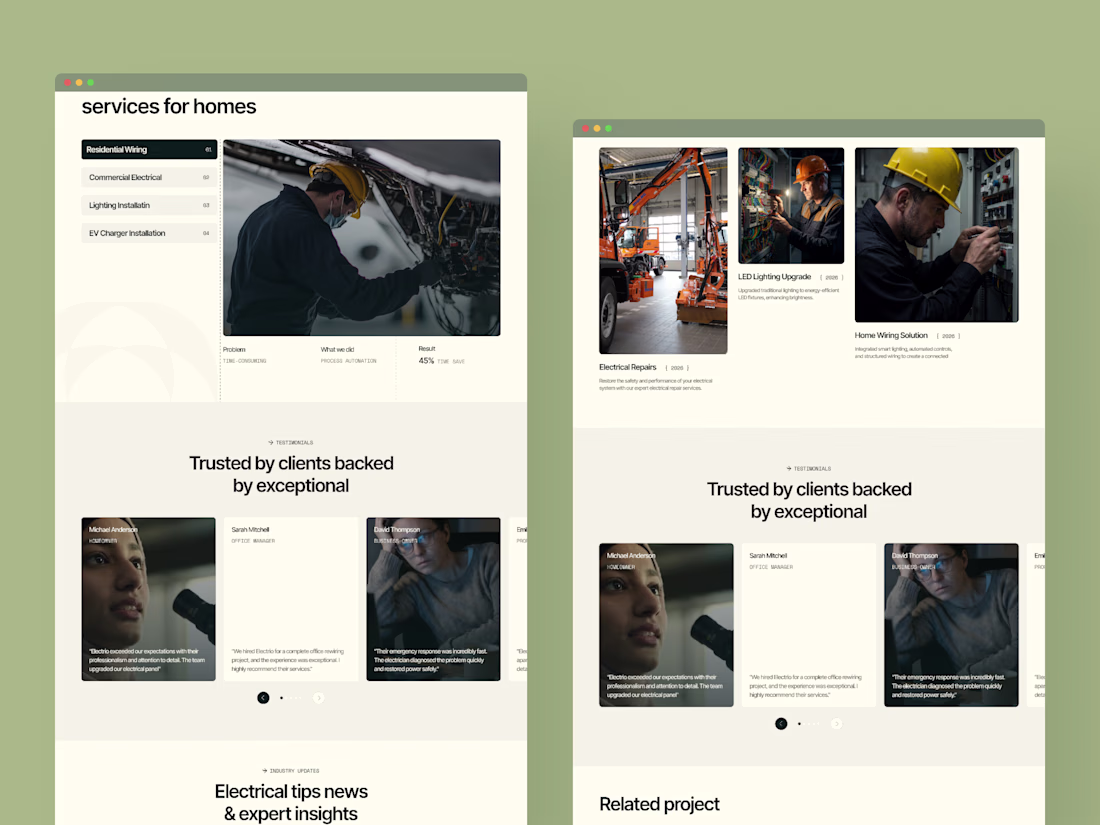Select Sarah Mitchell testimonial card in left window
The width and height of the screenshot is (1100, 825).
click(291, 599)
